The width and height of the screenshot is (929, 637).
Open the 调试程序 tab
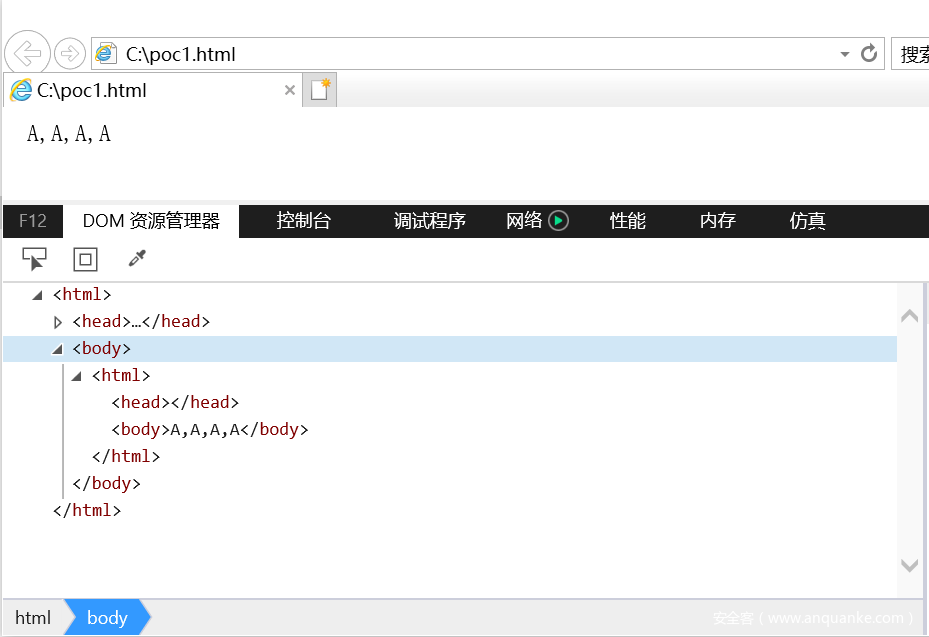click(x=429, y=221)
